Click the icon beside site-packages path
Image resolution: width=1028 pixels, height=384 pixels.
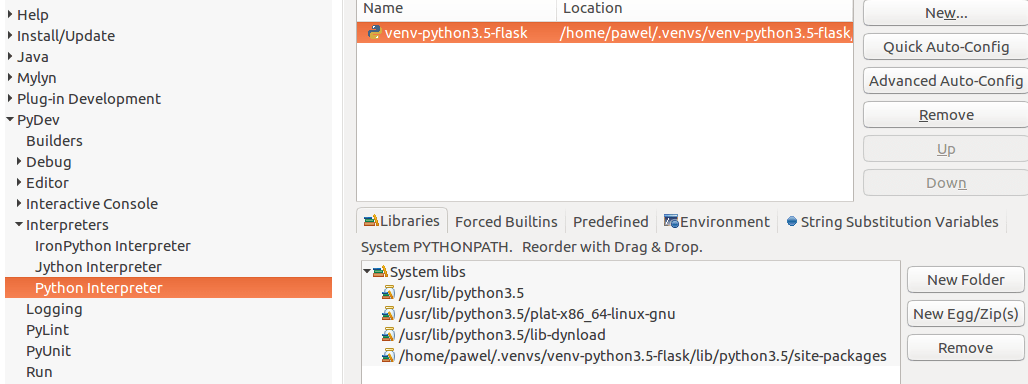click(x=389, y=355)
